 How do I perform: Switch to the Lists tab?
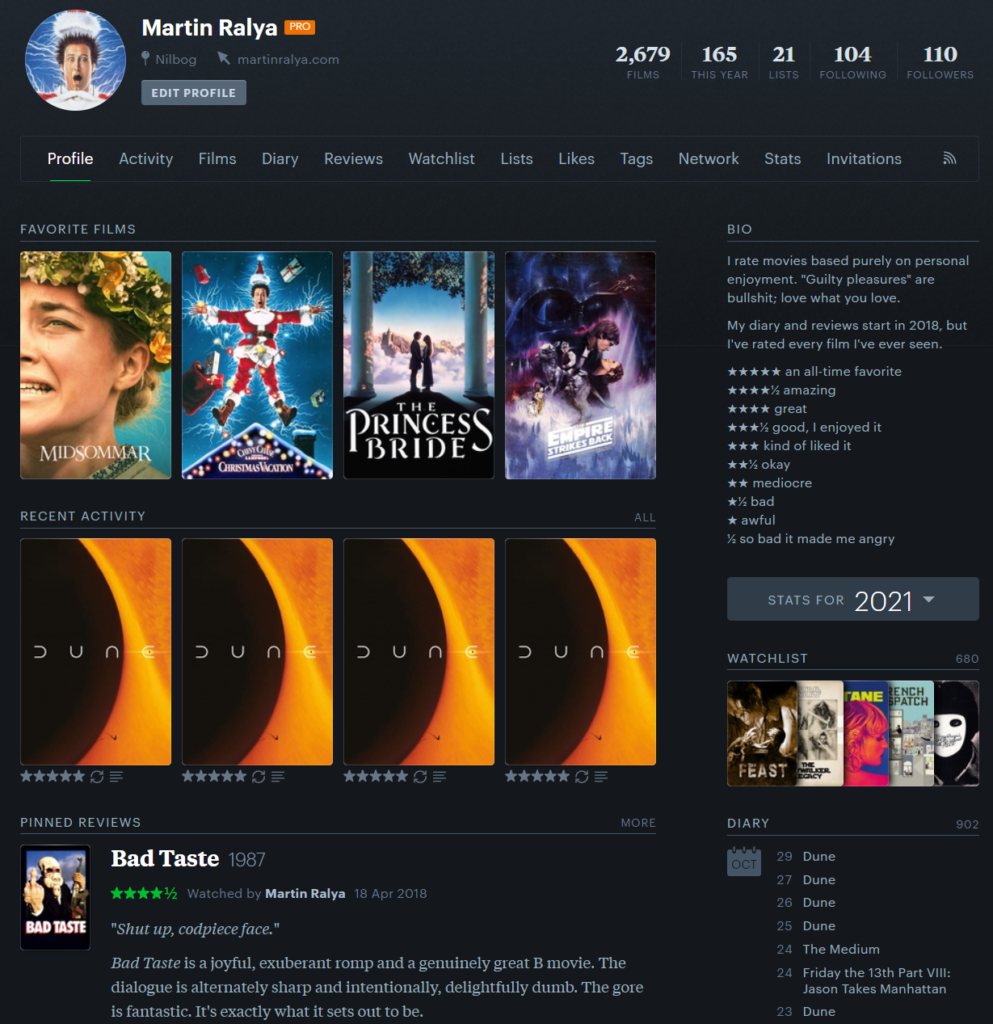[x=516, y=159]
